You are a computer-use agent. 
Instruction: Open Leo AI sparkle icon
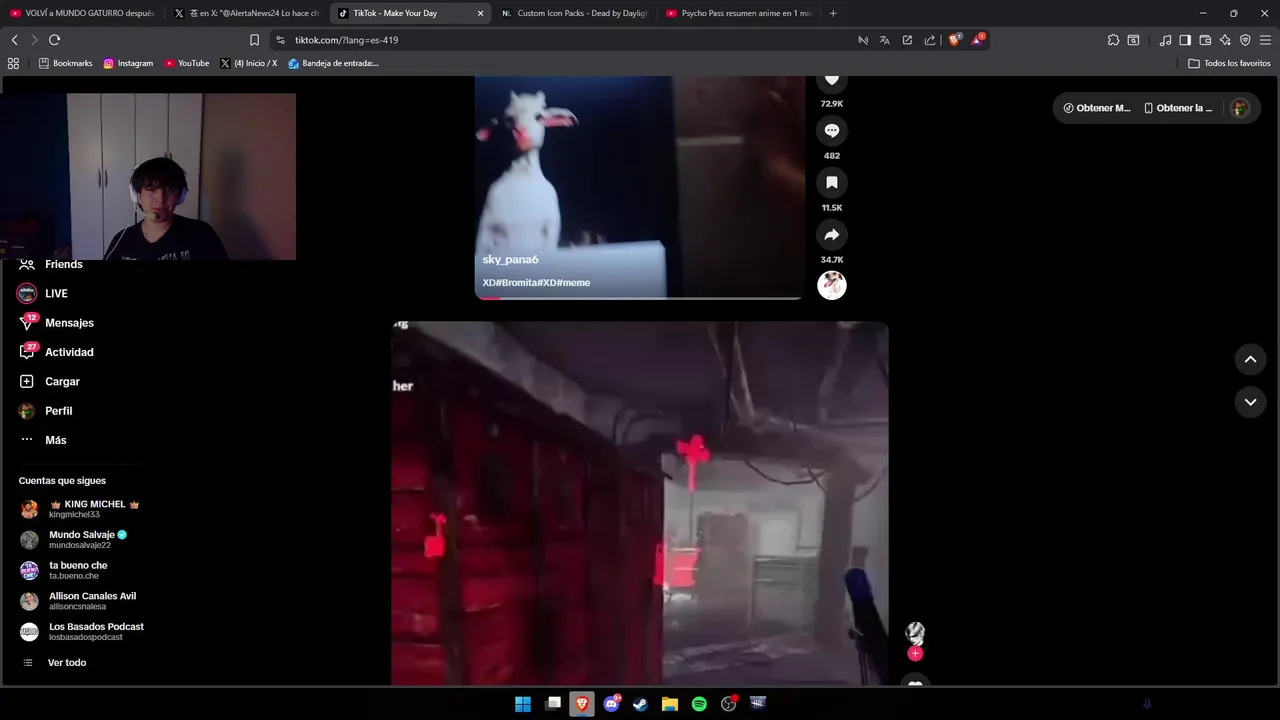coord(1225,40)
